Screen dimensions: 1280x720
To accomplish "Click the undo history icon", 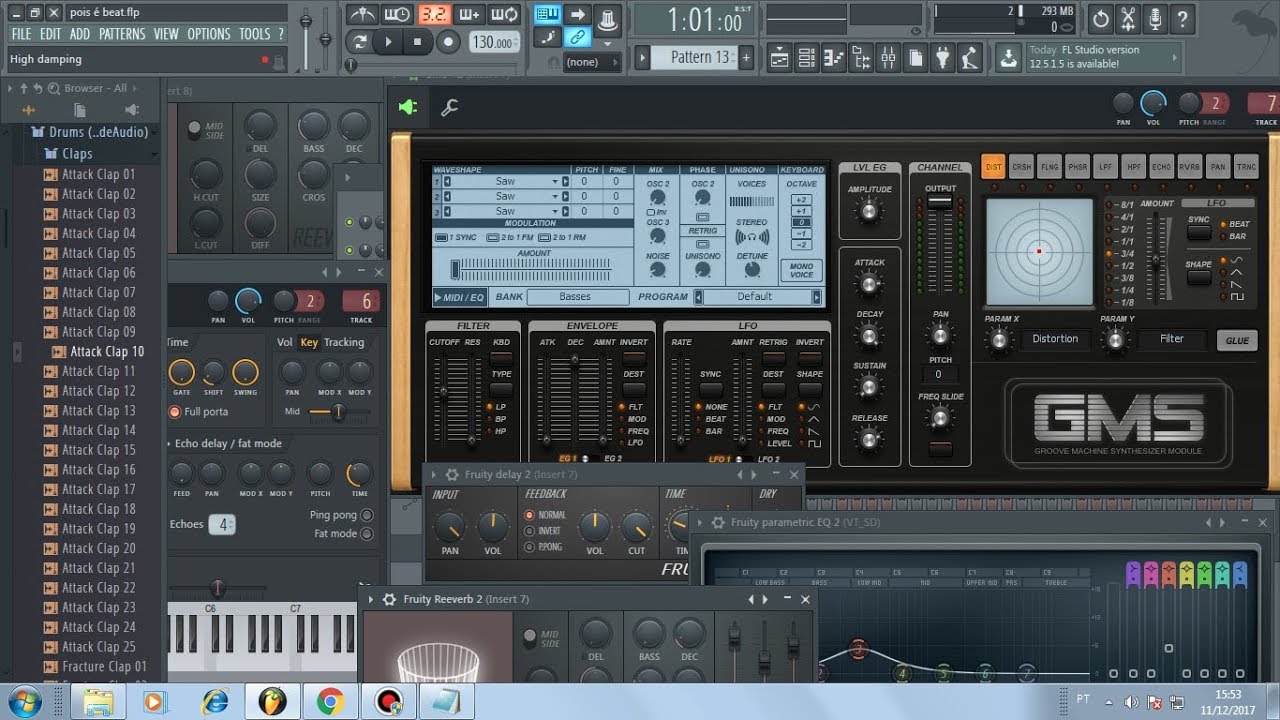I will pyautogui.click(x=1100, y=18).
